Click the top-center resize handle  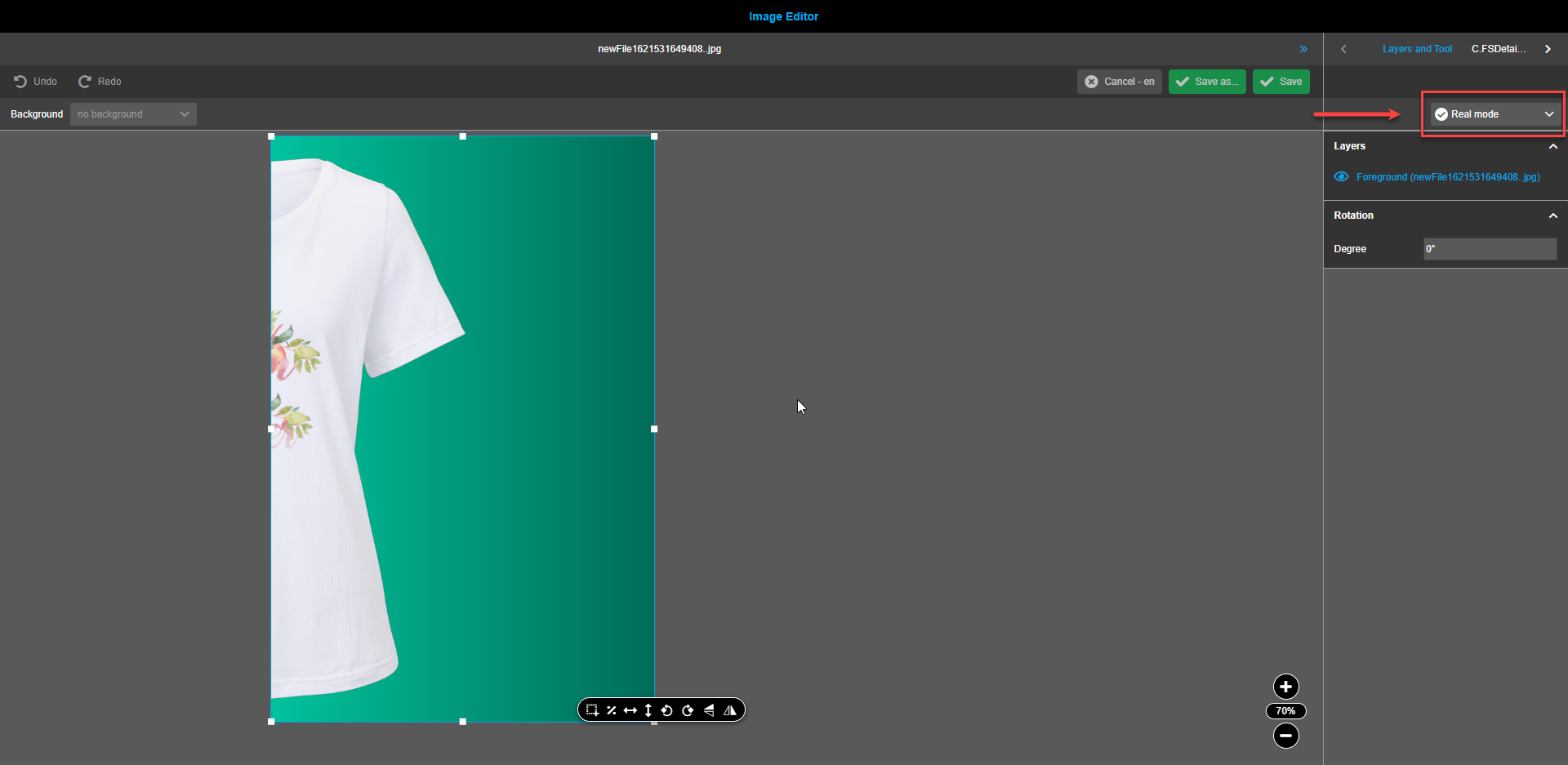[463, 136]
